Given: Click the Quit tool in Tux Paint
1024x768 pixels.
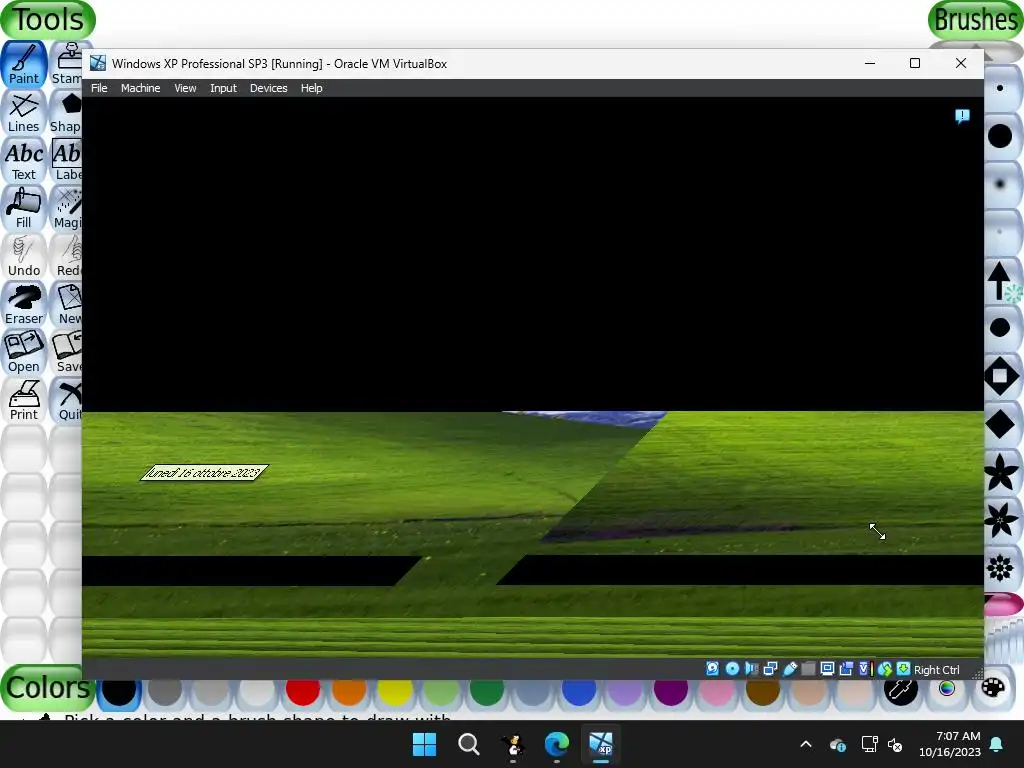Looking at the screenshot, I should (66, 400).
